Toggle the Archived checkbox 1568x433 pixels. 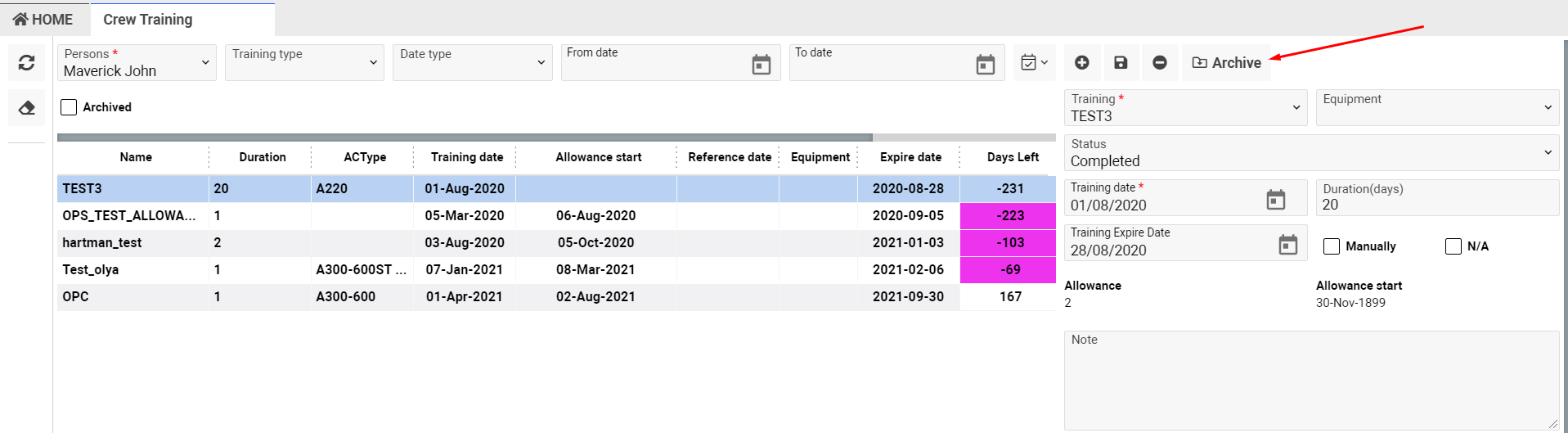(70, 107)
